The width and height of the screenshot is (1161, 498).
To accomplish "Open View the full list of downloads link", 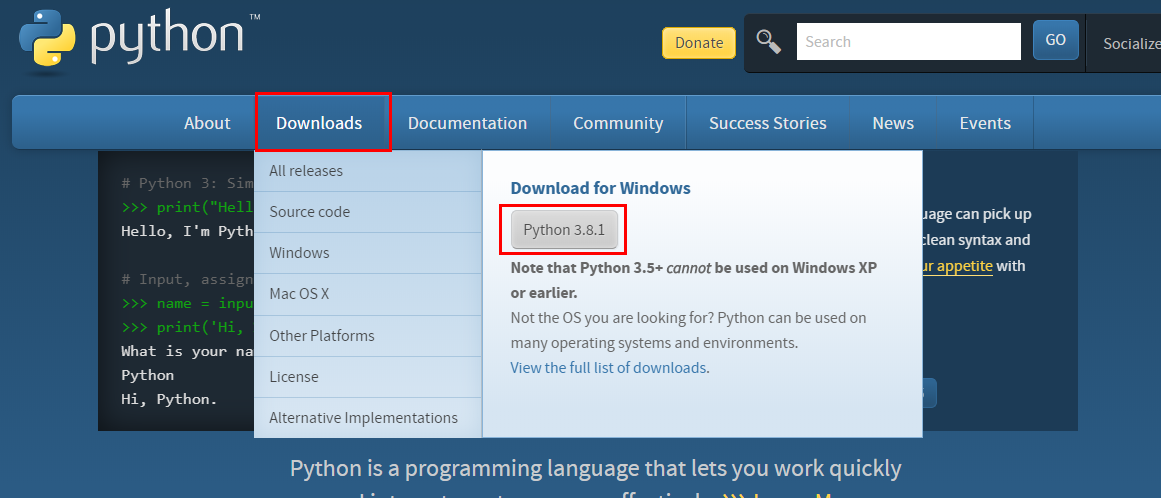I will (x=608, y=368).
